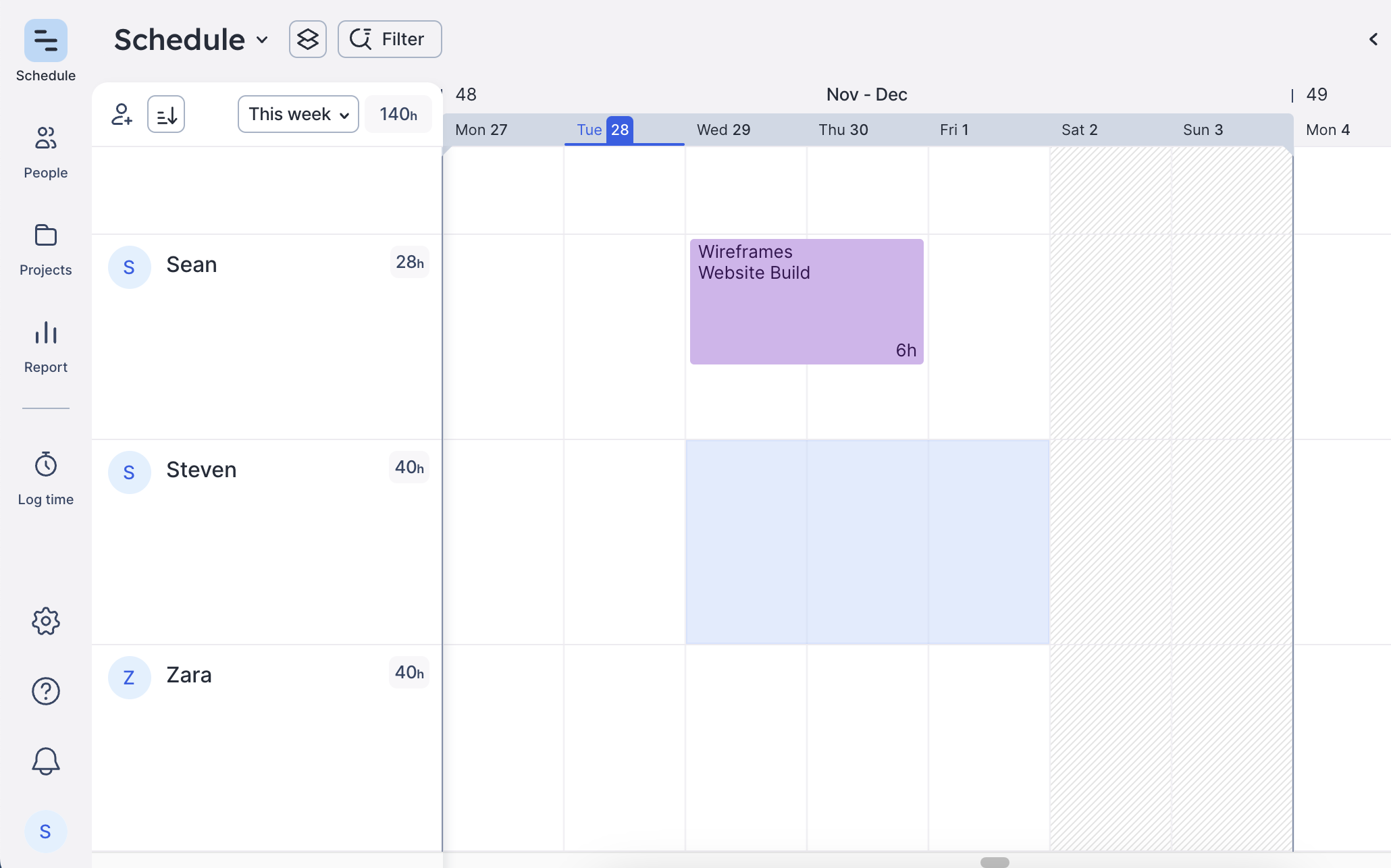The width and height of the screenshot is (1391, 868).
Task: Click Zara's avatar
Action: click(x=129, y=678)
